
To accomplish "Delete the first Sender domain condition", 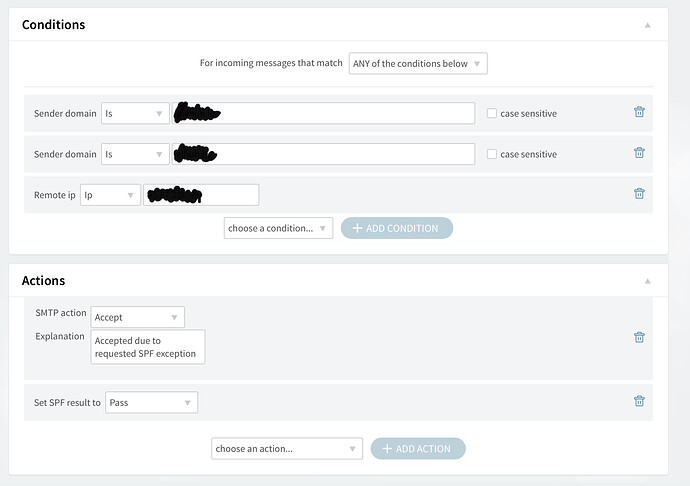I will pyautogui.click(x=639, y=112).
